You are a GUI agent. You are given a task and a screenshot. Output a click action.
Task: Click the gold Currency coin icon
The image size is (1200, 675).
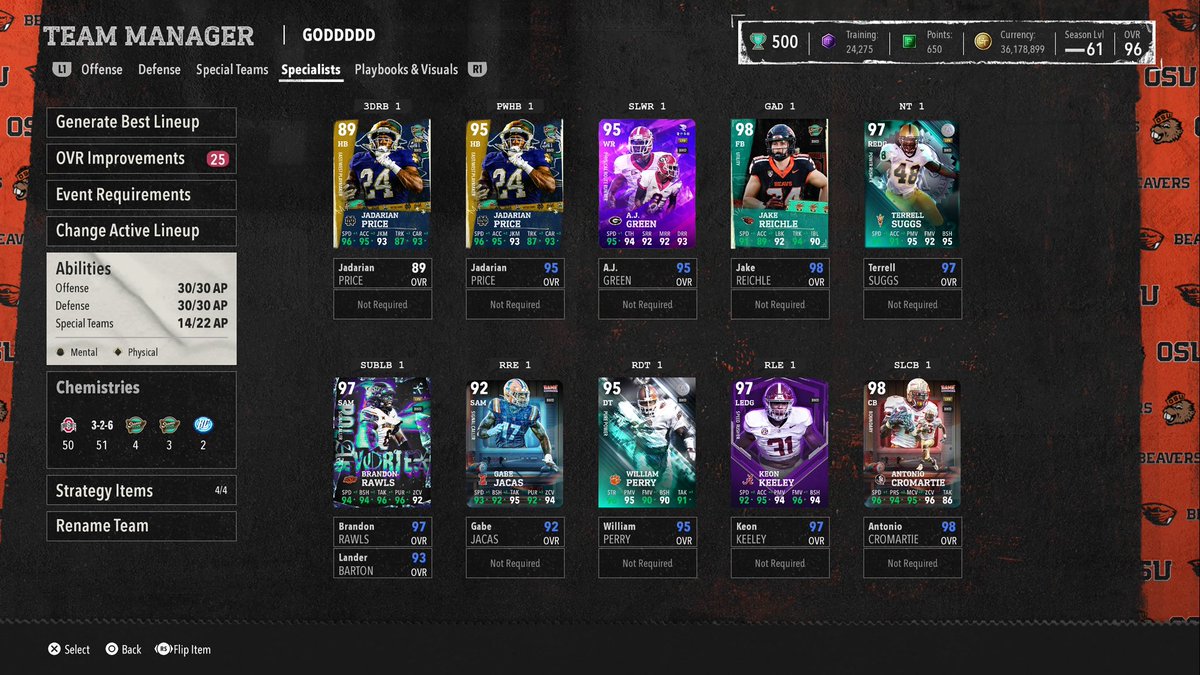point(982,41)
